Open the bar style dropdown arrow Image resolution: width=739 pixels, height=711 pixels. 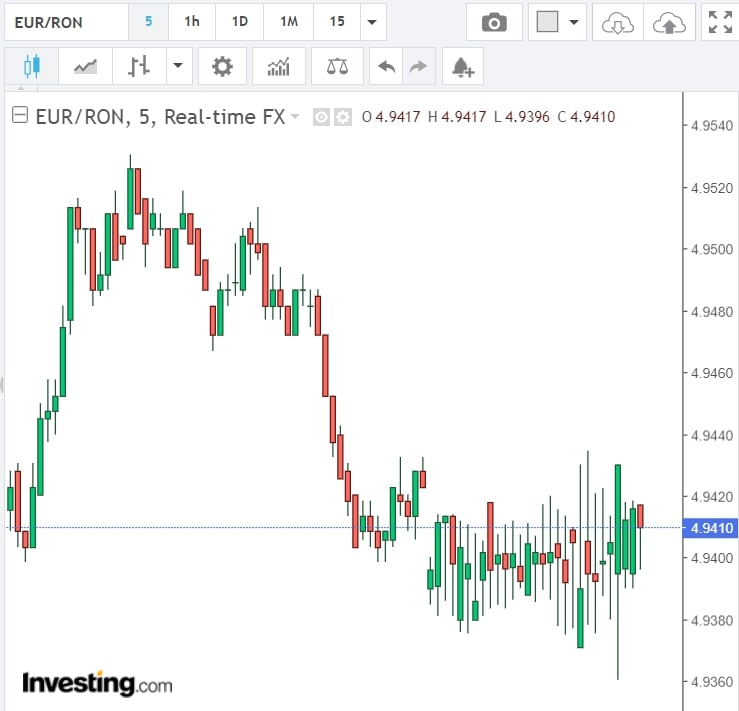(178, 67)
